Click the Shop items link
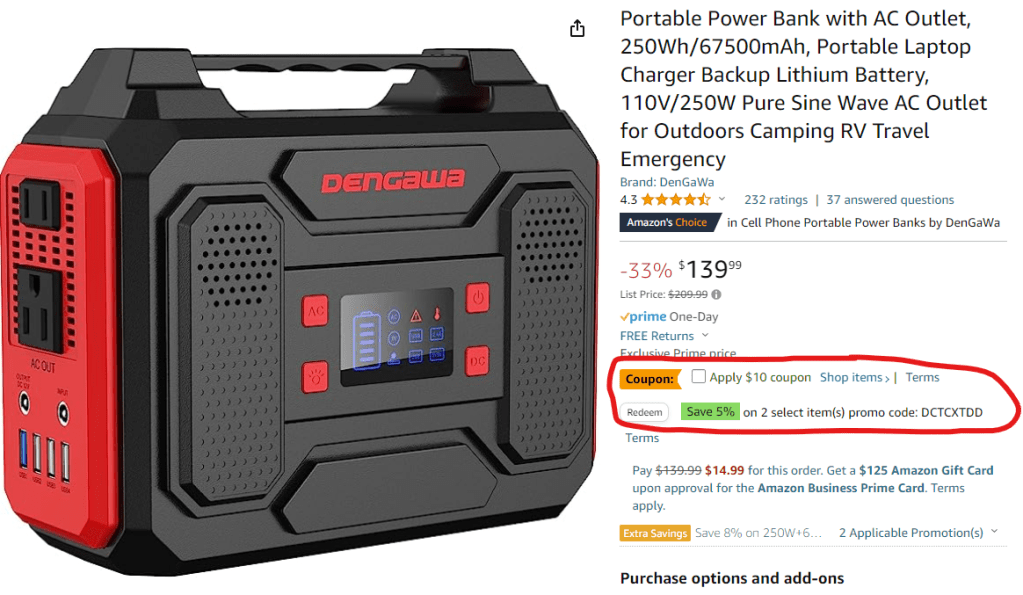1023x595 pixels. [x=854, y=377]
